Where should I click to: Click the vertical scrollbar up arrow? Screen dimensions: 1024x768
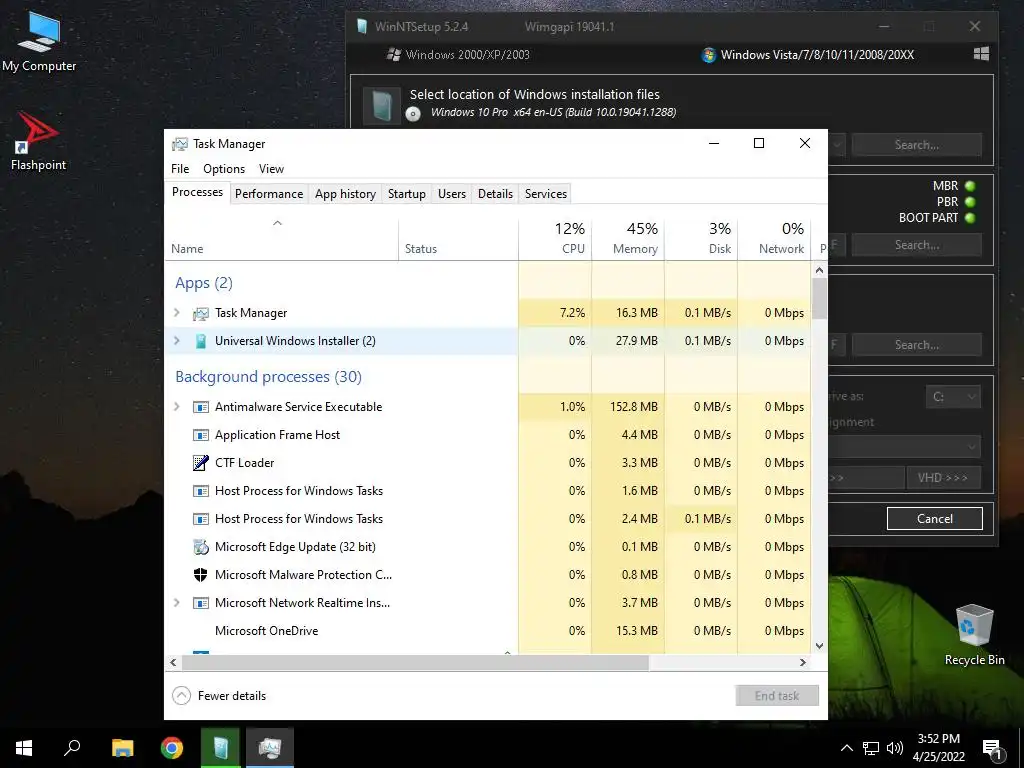point(820,270)
